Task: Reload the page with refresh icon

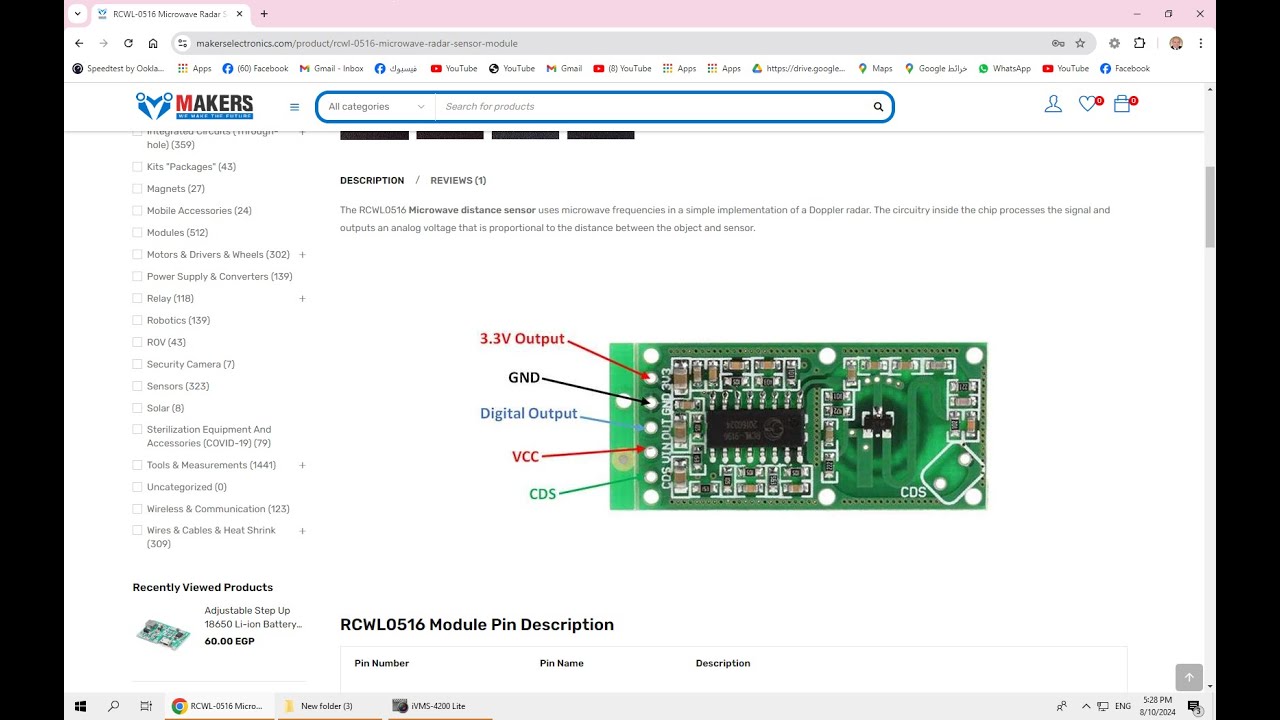Action: [128, 43]
